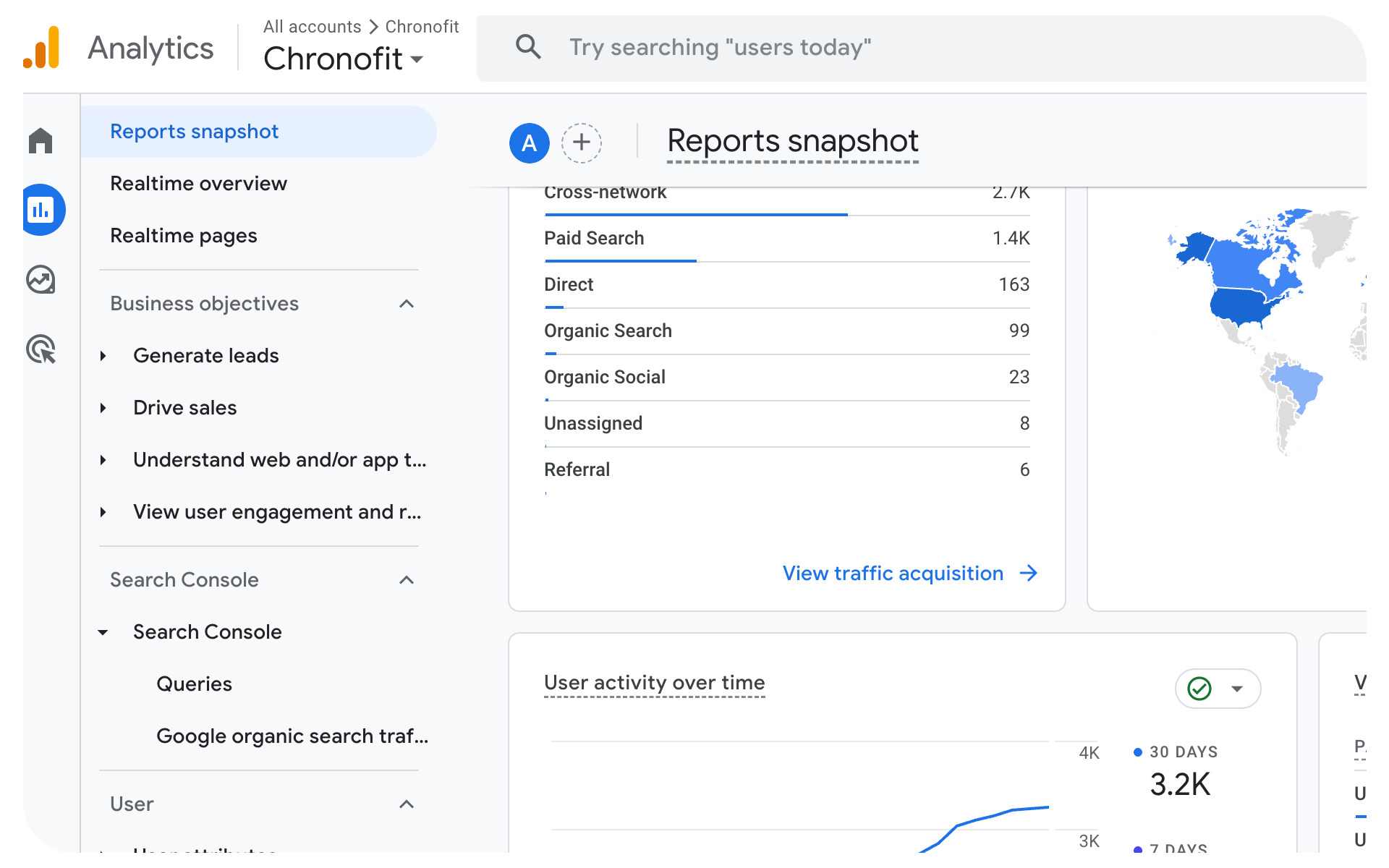Click the Paid Search blue bar
The image size is (1389, 868).
tap(620, 260)
